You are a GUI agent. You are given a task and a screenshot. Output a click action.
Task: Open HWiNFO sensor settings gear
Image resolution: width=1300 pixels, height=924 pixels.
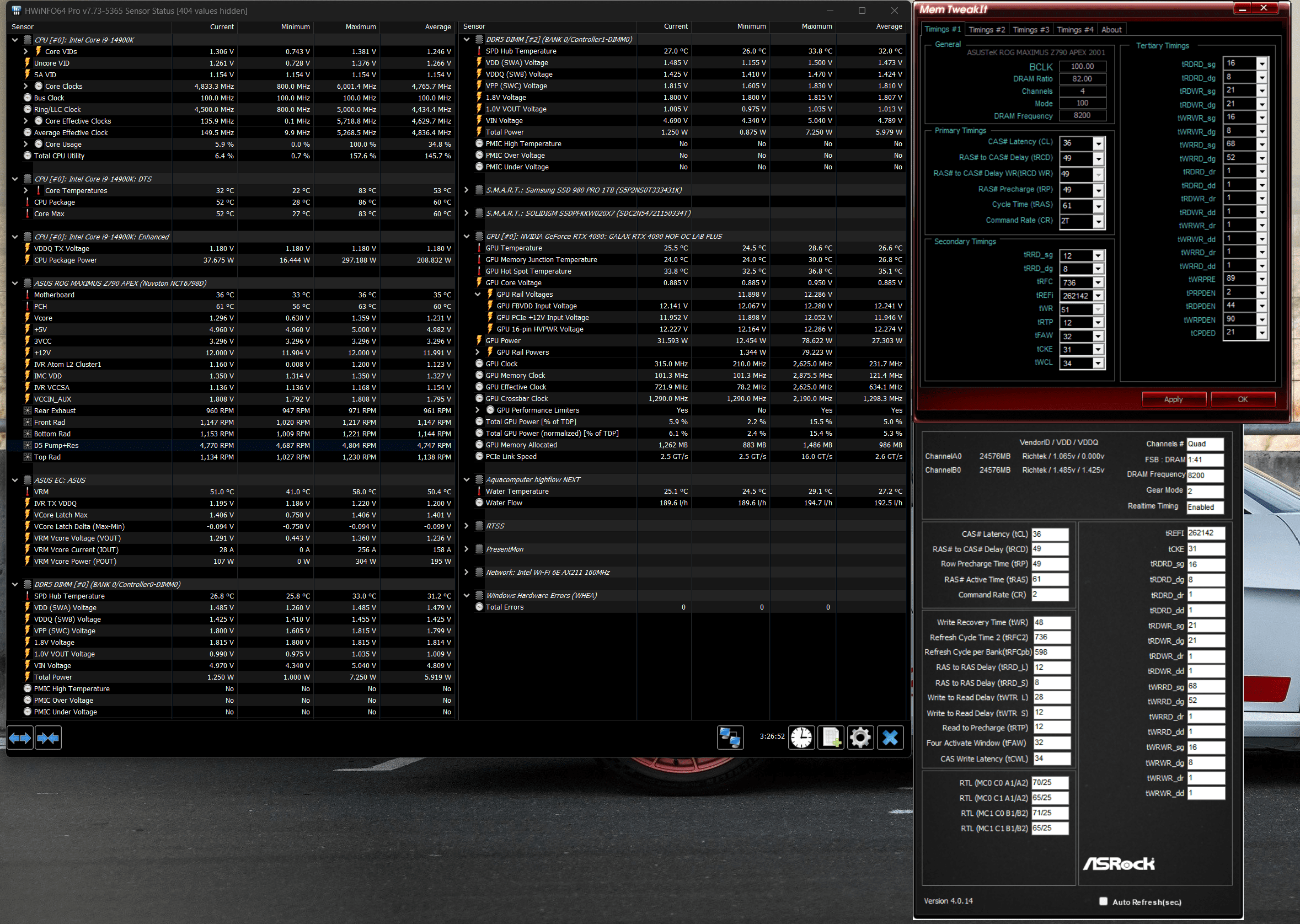click(x=860, y=738)
